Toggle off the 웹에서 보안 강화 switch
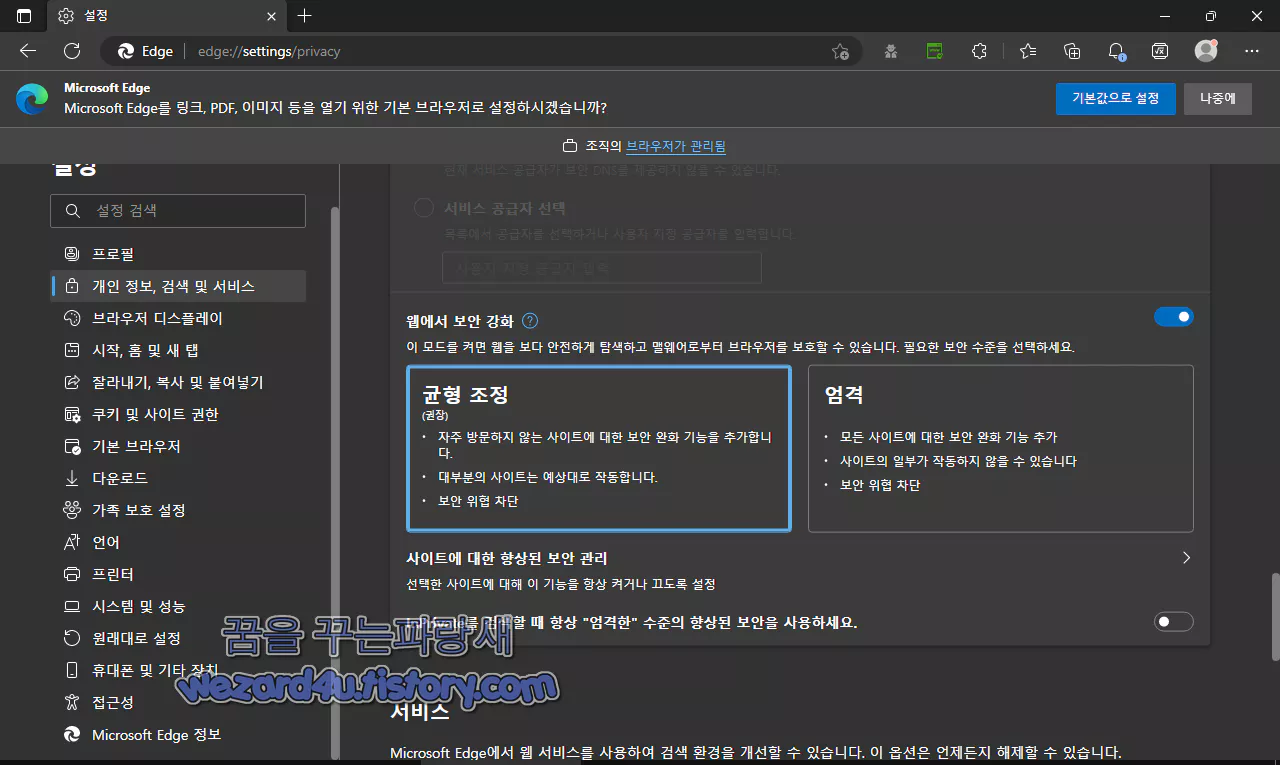The image size is (1280, 765). (x=1174, y=317)
